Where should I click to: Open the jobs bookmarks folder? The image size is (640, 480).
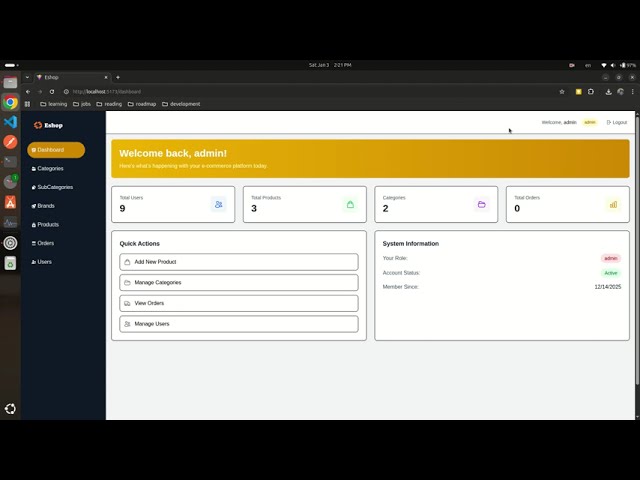(x=82, y=104)
